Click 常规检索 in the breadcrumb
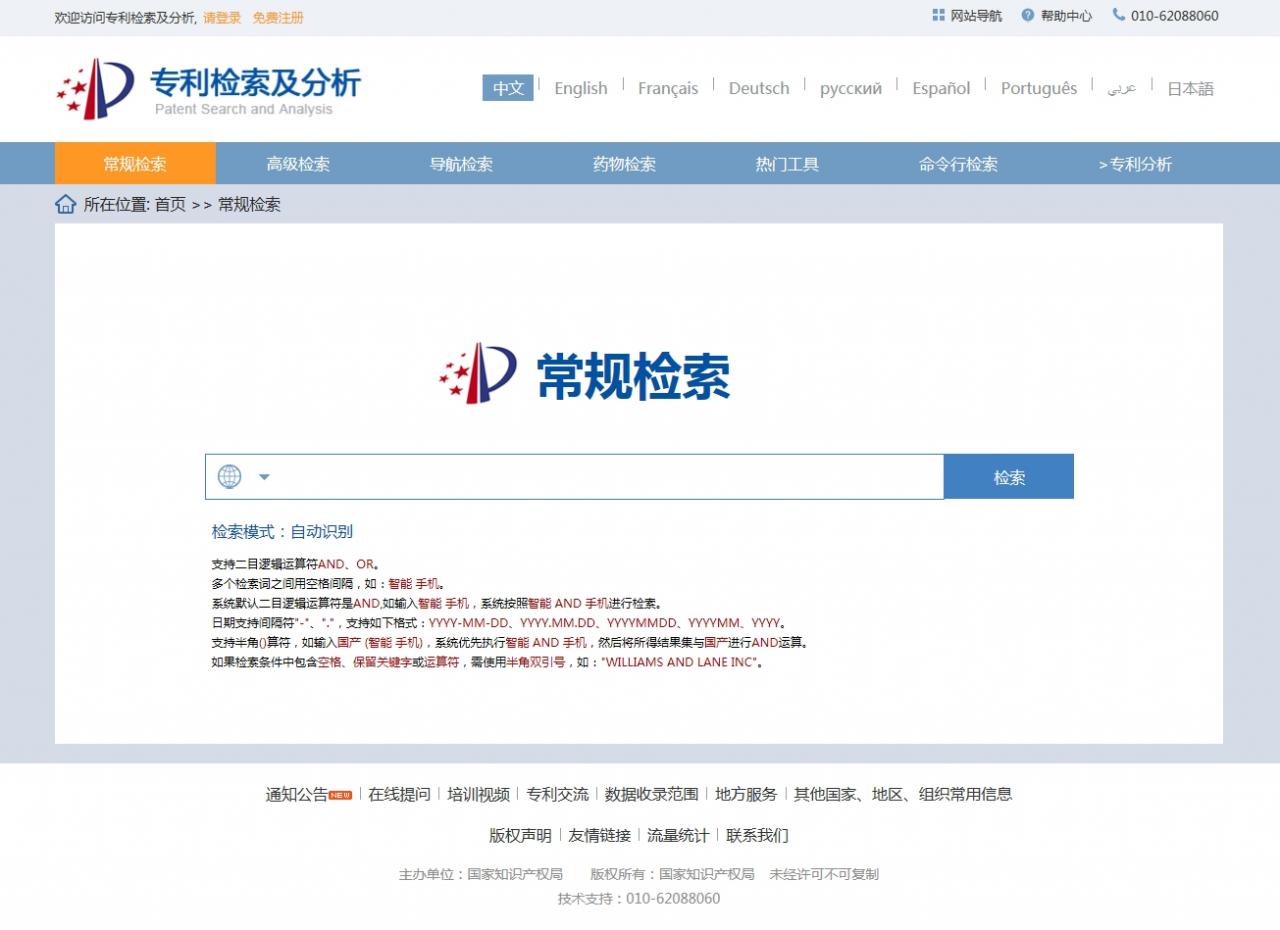This screenshot has height=930, width=1280. click(x=249, y=204)
